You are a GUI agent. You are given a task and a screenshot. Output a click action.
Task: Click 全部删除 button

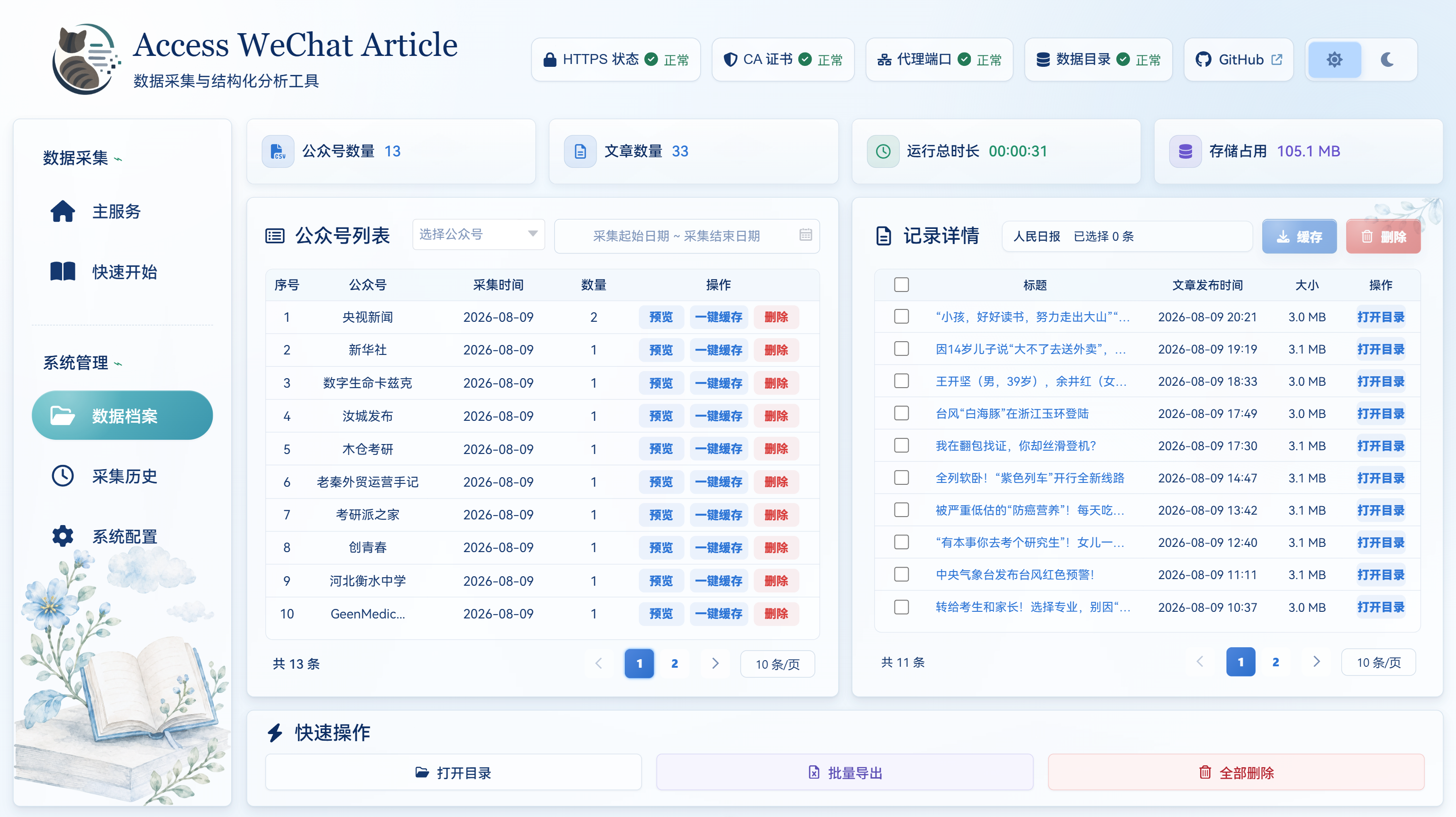click(1236, 772)
